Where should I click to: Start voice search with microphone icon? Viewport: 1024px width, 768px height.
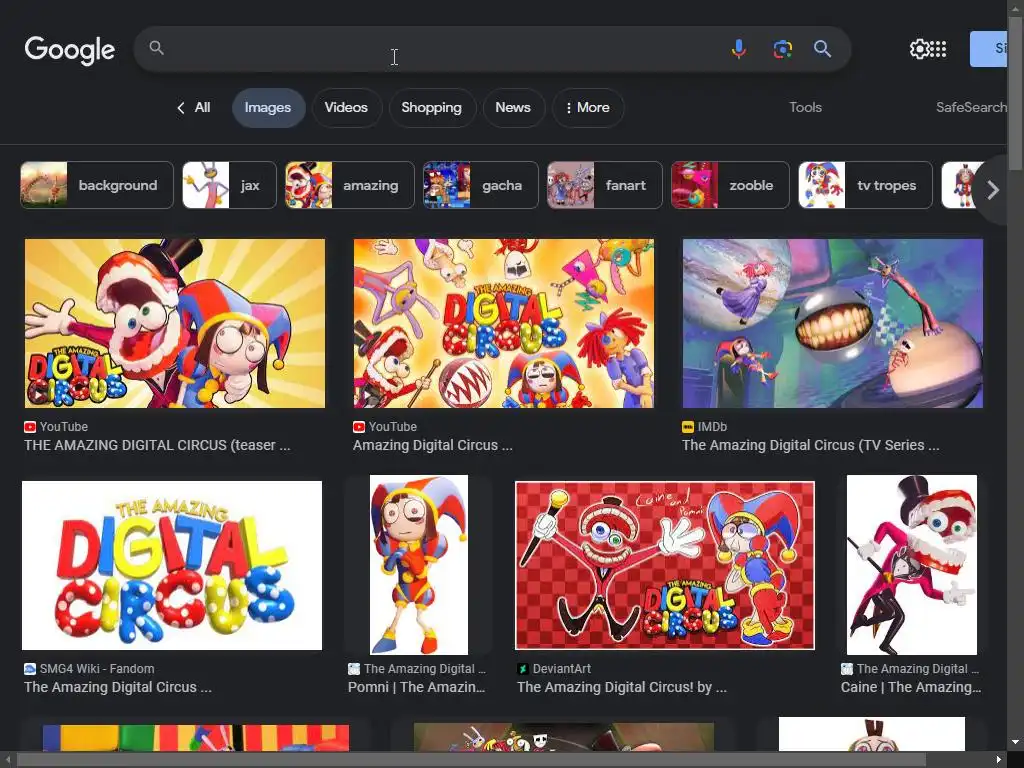[739, 49]
